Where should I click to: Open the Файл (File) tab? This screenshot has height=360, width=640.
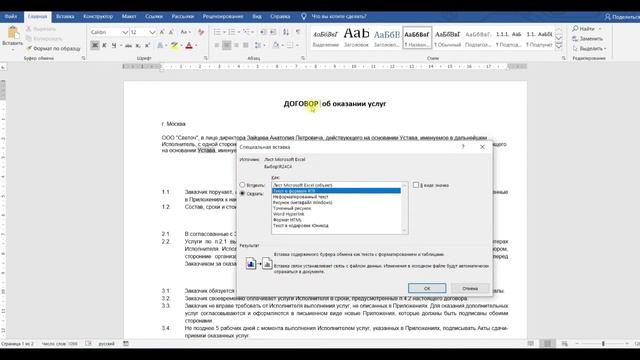click(x=11, y=16)
